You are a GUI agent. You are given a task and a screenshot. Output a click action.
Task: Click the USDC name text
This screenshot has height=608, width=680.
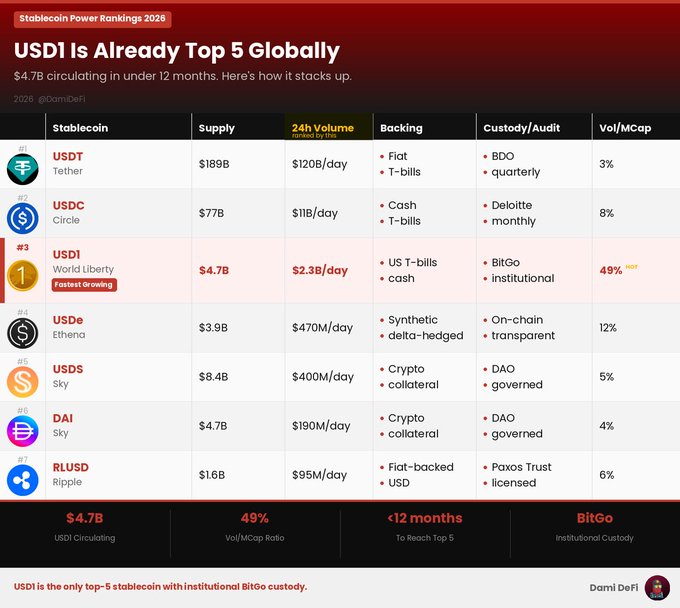click(x=69, y=205)
